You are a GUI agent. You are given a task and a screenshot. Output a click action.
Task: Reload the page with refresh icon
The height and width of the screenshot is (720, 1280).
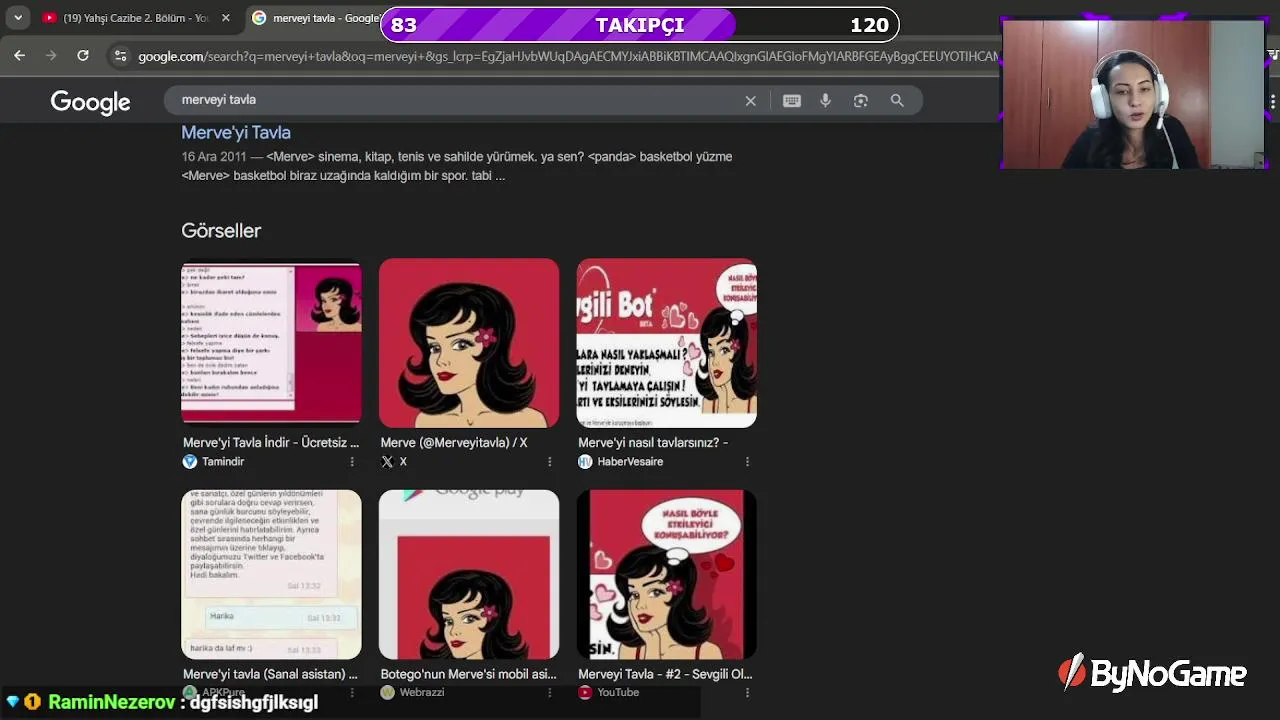tap(83, 56)
